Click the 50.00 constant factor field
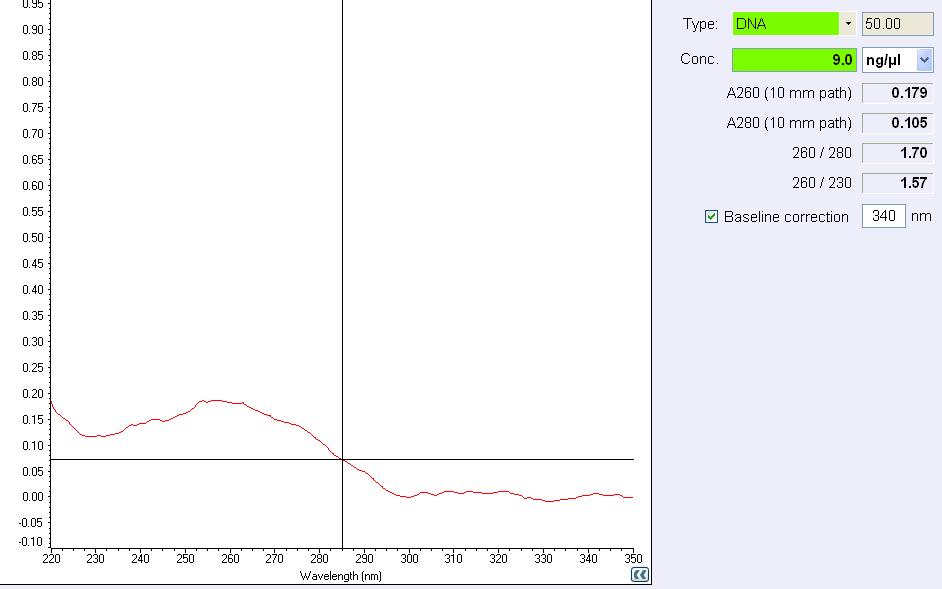942x589 pixels. tap(897, 24)
